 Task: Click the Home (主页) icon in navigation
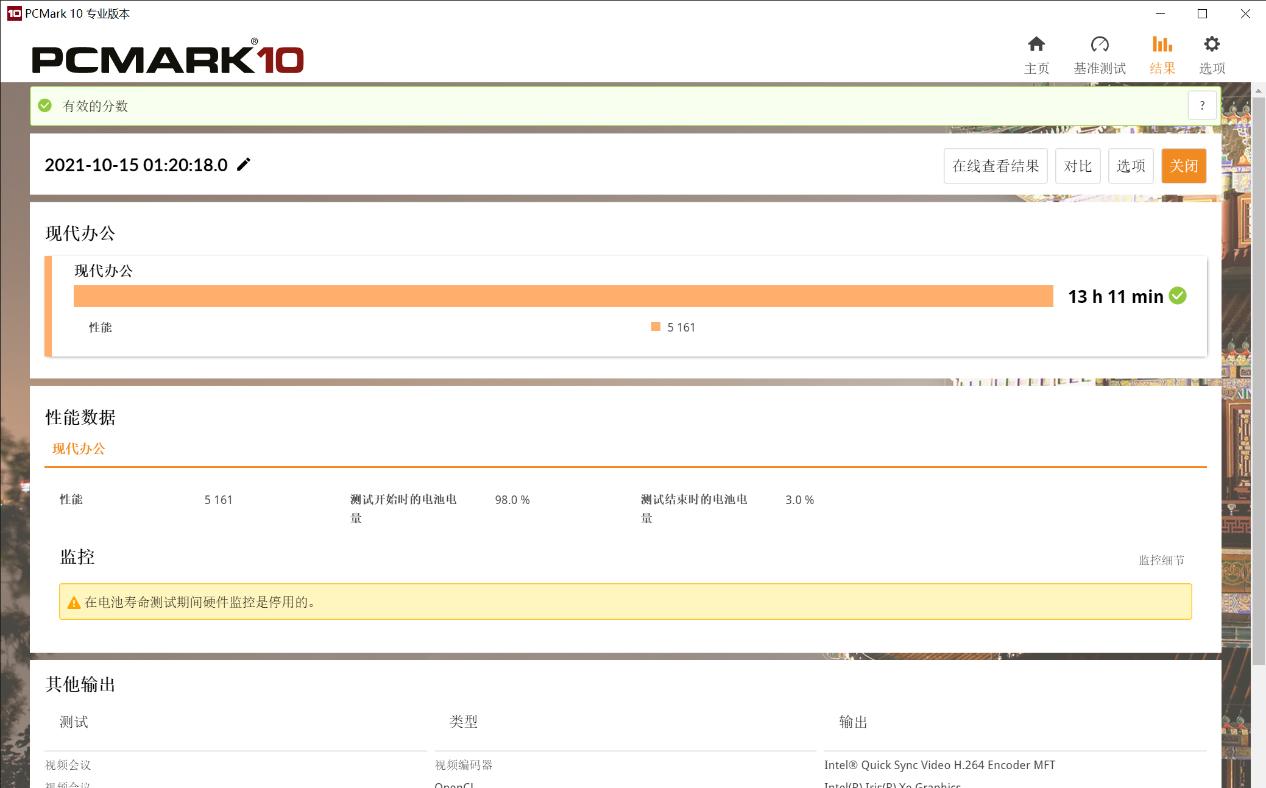point(1036,44)
